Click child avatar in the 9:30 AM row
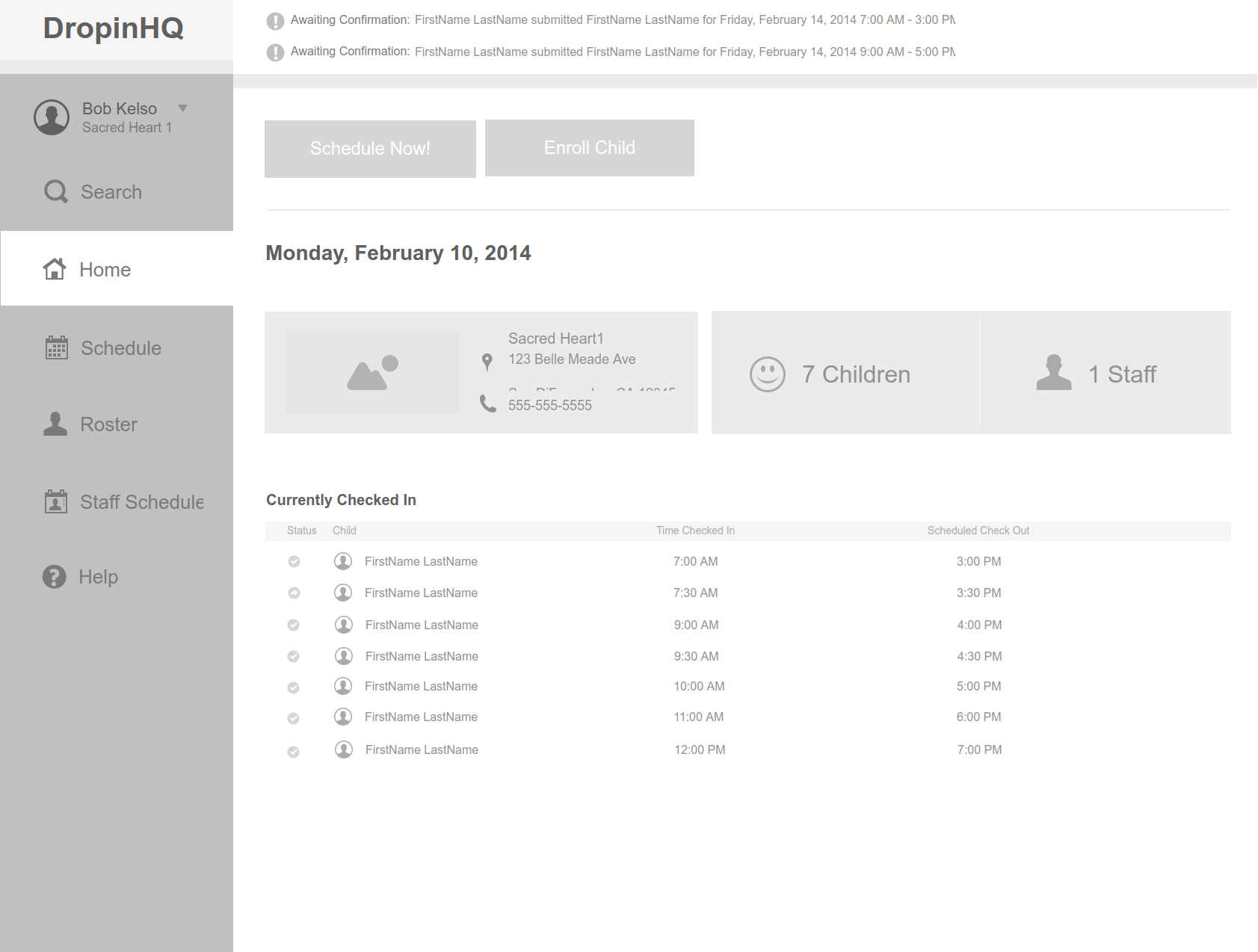This screenshot has width=1258, height=952. click(344, 656)
